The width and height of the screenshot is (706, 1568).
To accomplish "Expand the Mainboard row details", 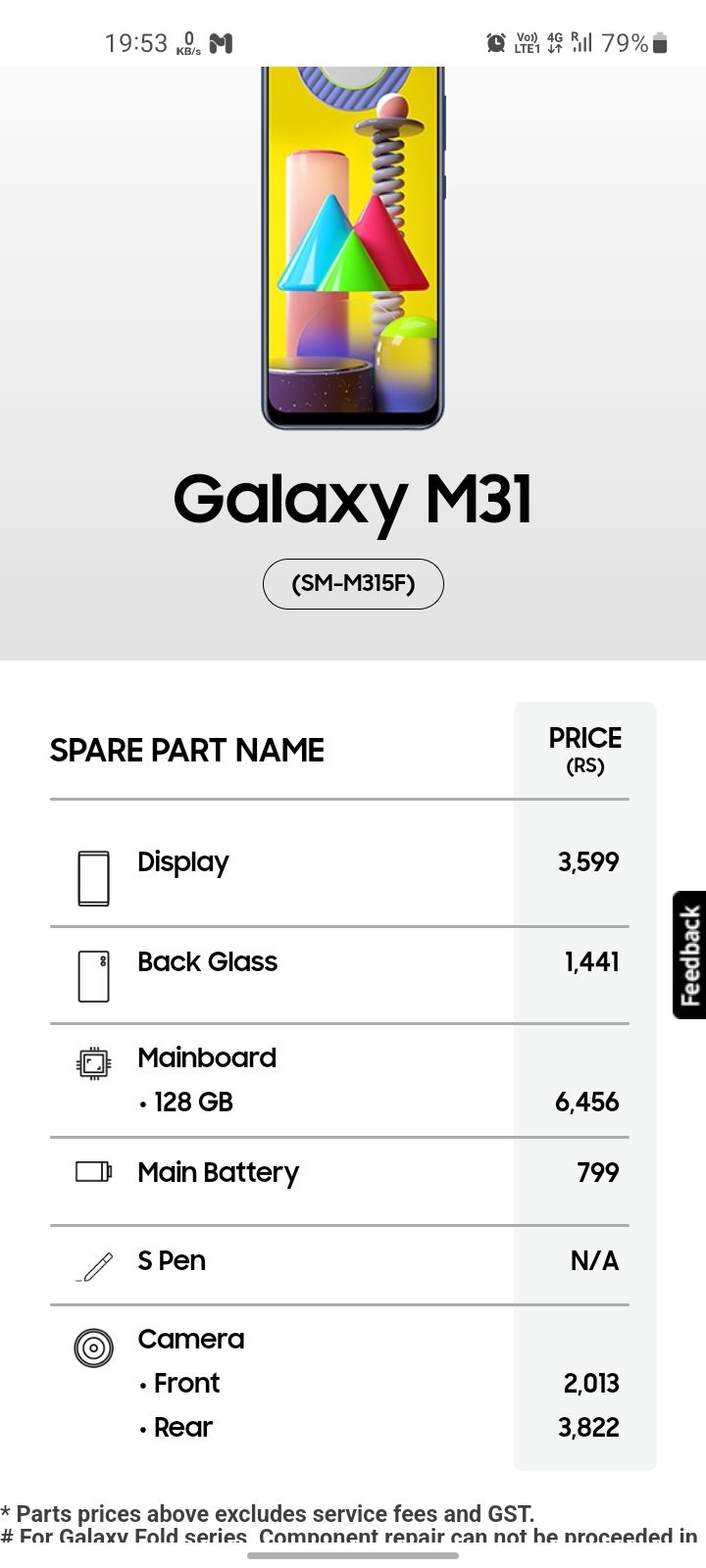I will coord(207,1057).
